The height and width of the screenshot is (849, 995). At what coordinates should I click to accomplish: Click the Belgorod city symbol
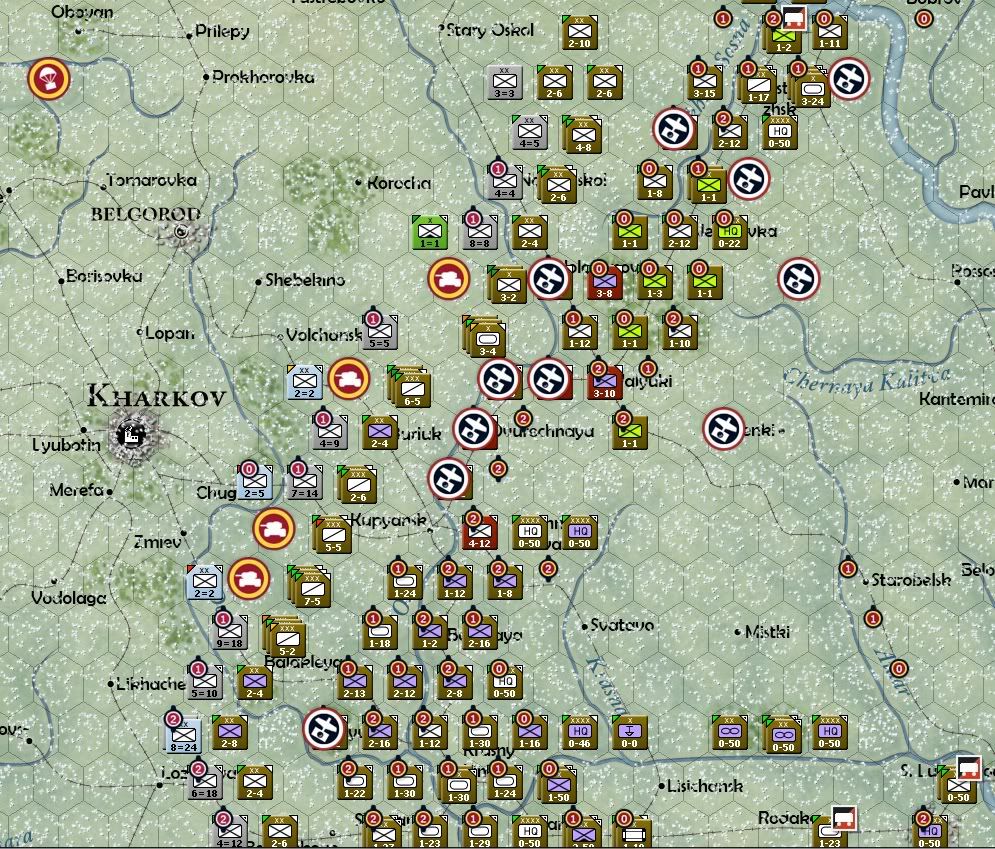(x=181, y=232)
